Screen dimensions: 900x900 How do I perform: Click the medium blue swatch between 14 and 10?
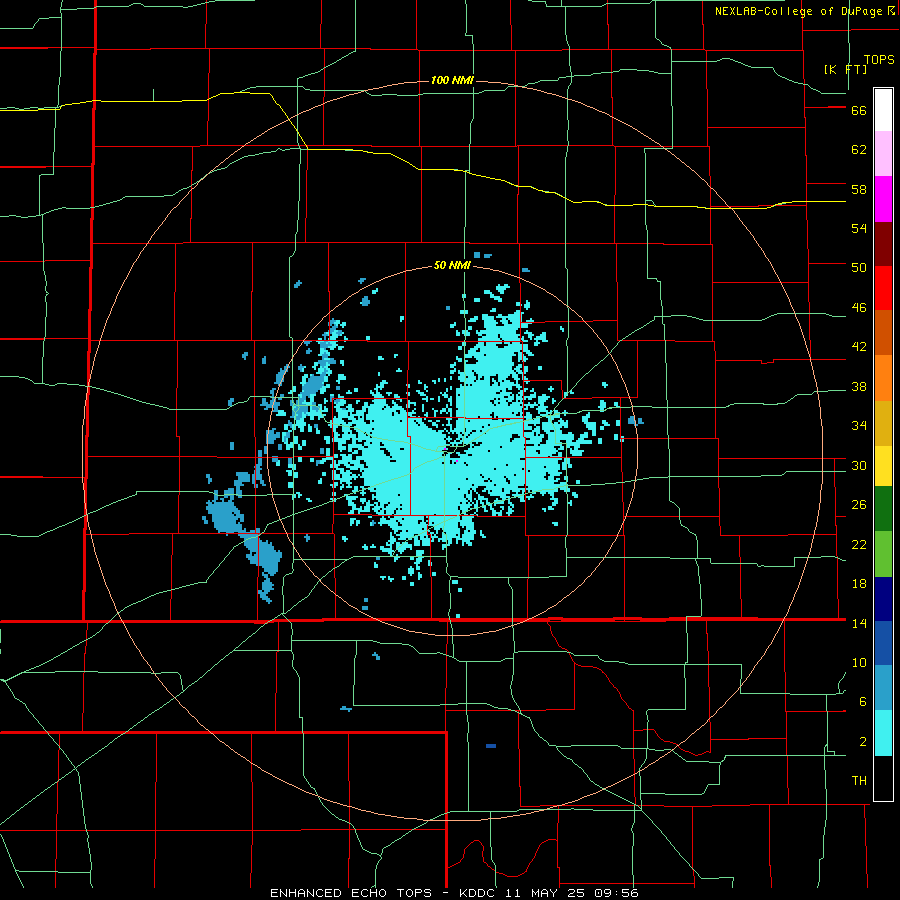click(883, 643)
